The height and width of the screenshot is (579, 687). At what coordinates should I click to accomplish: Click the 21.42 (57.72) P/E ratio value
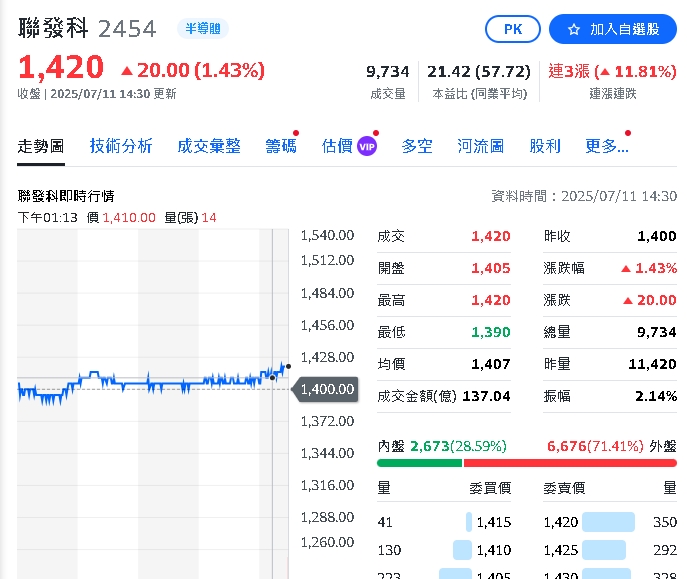pos(479,71)
